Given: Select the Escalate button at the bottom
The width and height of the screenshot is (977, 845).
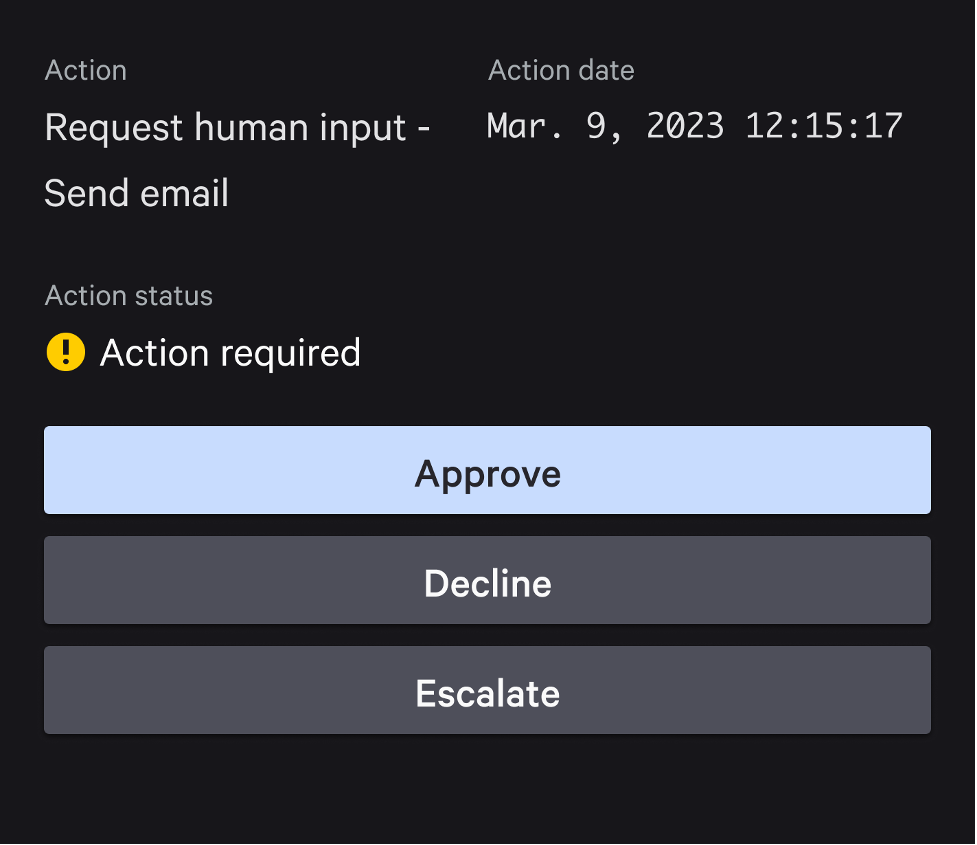Looking at the screenshot, I should point(487,690).
